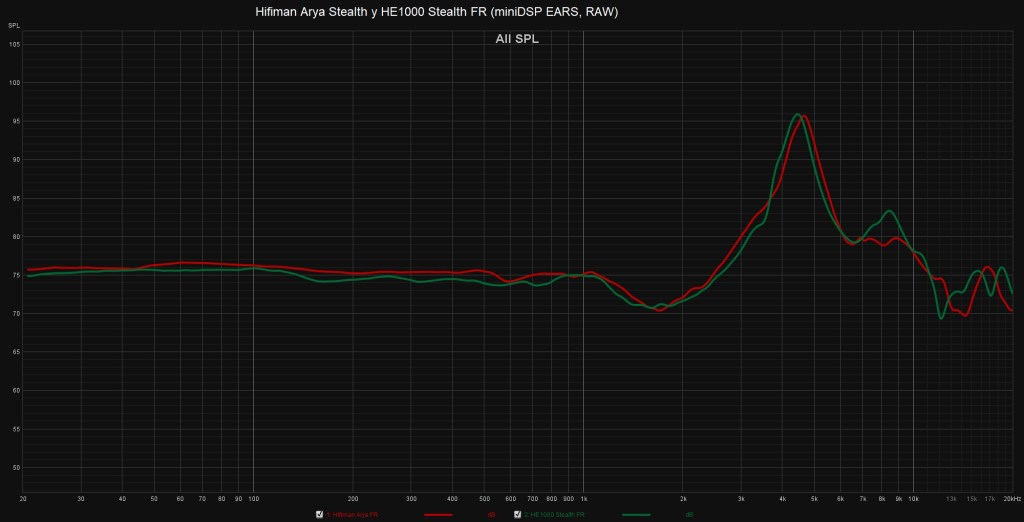Viewport: 1024px width, 522px height.
Task: Click the 10k frequency axis label
Action: pos(912,497)
